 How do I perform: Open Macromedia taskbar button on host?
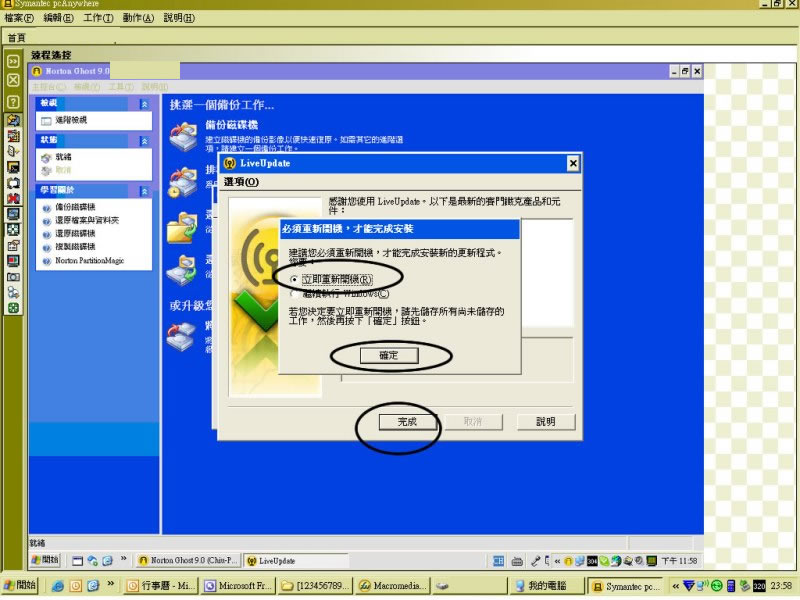click(393, 586)
